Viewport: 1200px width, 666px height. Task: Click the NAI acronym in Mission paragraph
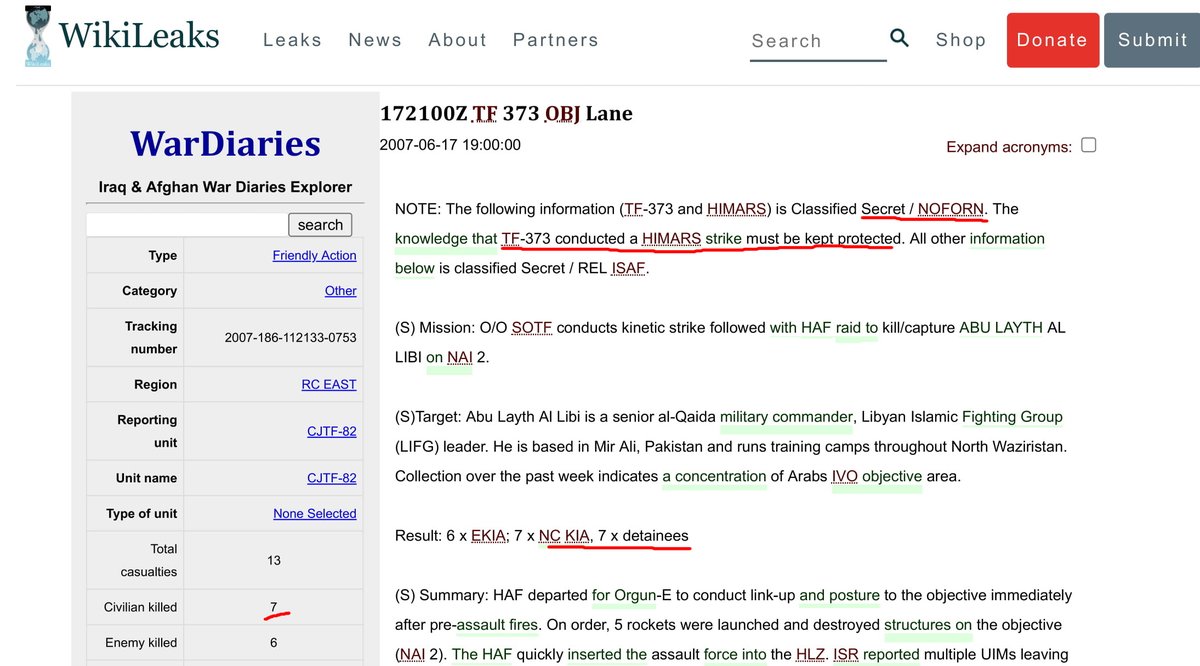point(460,357)
